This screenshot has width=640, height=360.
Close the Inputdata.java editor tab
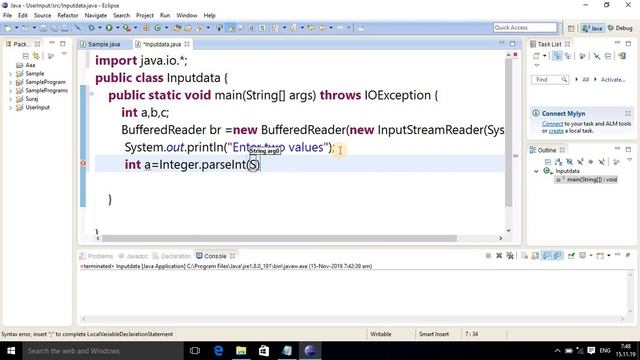187,44
